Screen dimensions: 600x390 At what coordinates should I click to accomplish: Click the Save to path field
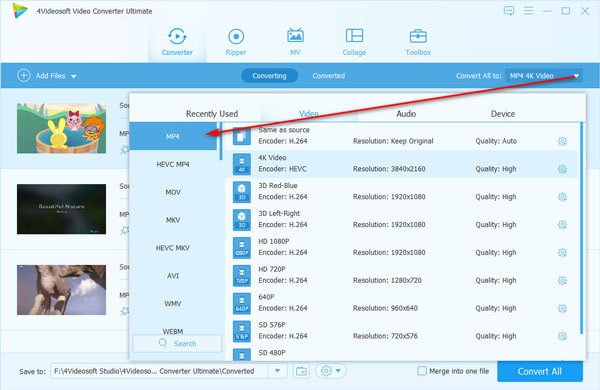pos(159,371)
